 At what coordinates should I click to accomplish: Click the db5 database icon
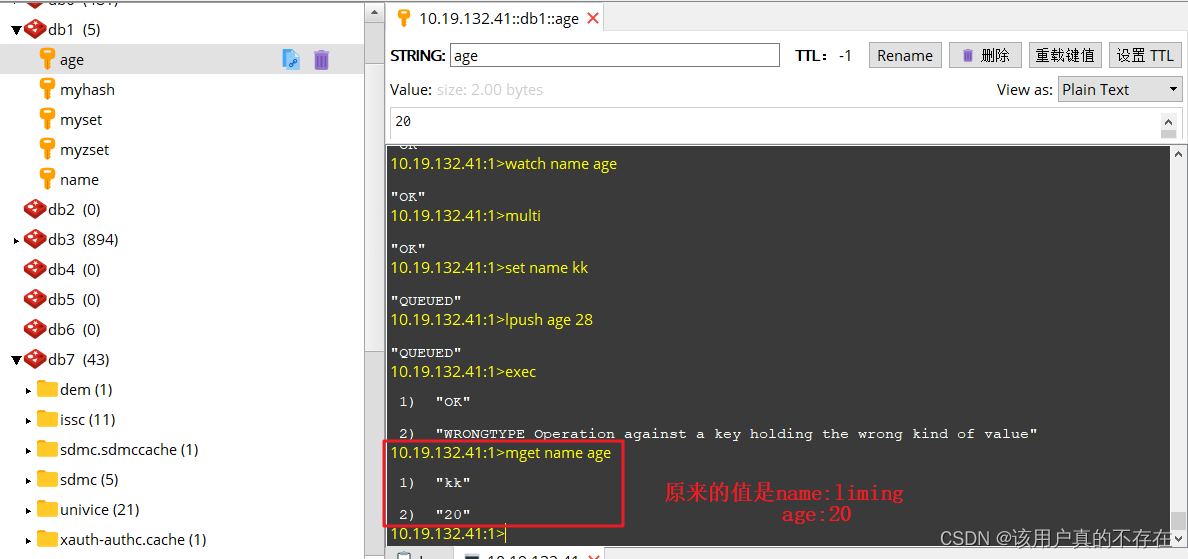pyautogui.click(x=35, y=299)
